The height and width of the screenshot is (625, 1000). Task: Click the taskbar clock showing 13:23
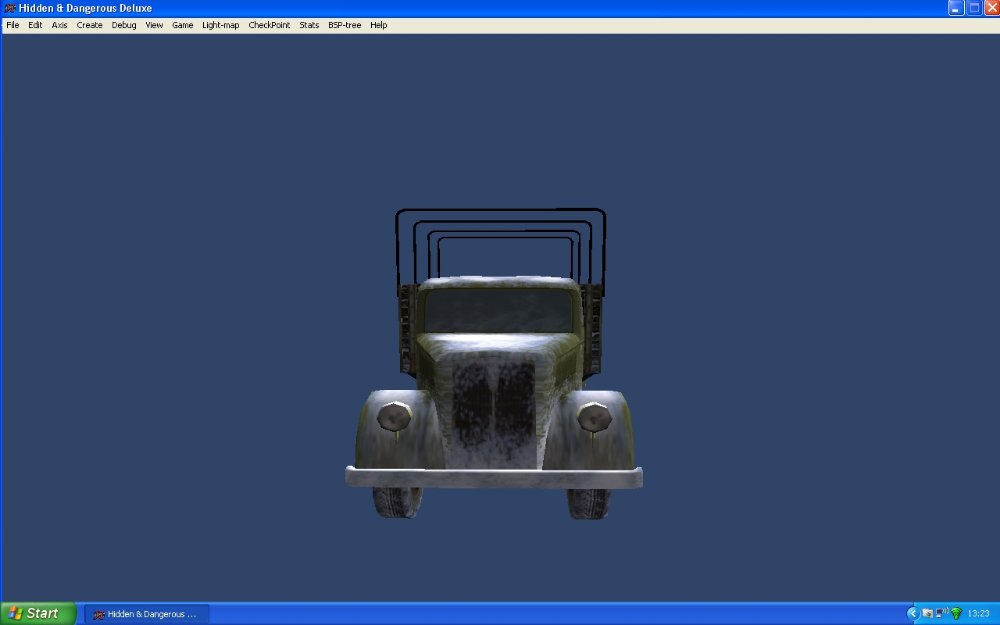point(978,614)
